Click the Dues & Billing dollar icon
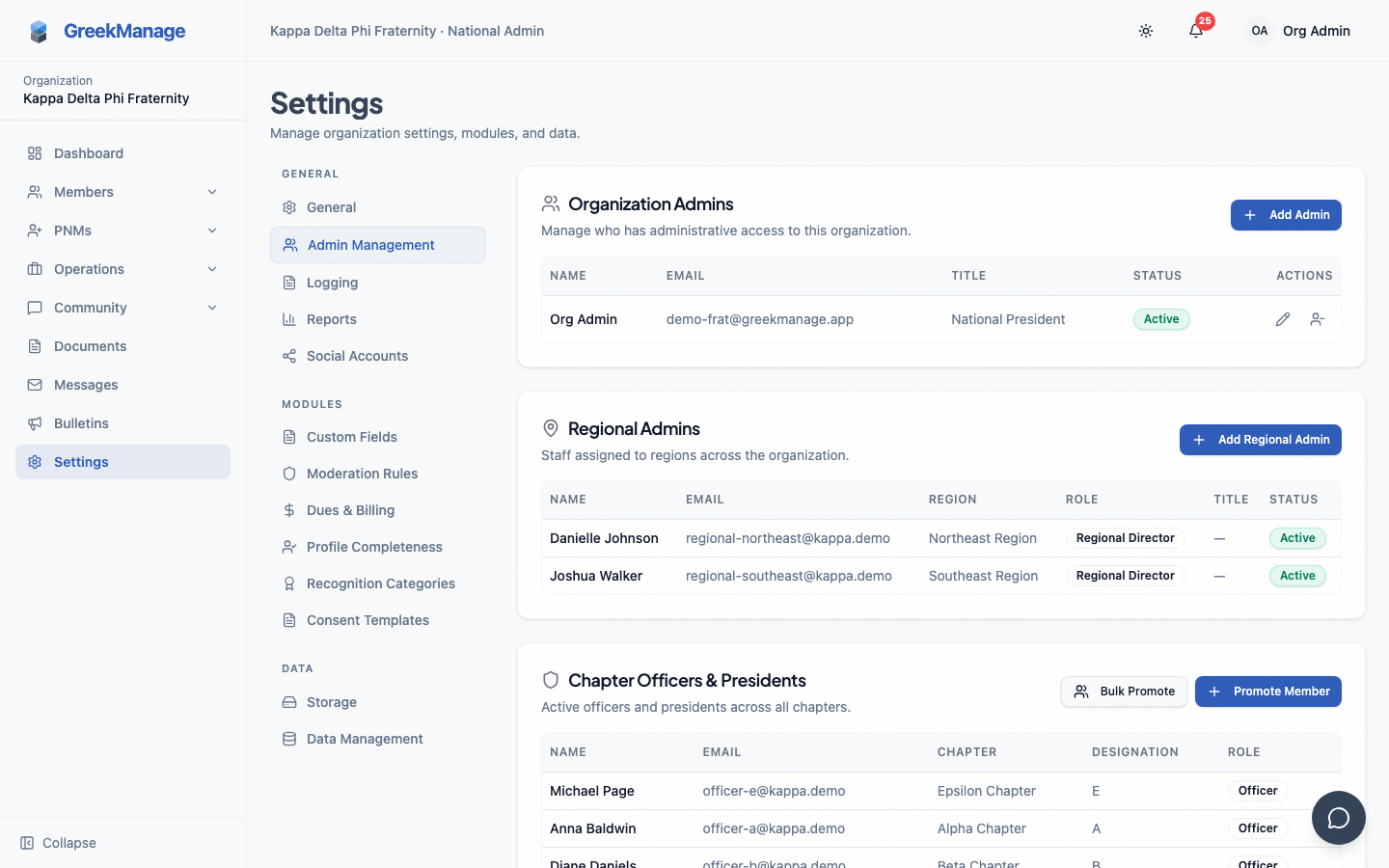Image resolution: width=1389 pixels, height=868 pixels. 289,510
